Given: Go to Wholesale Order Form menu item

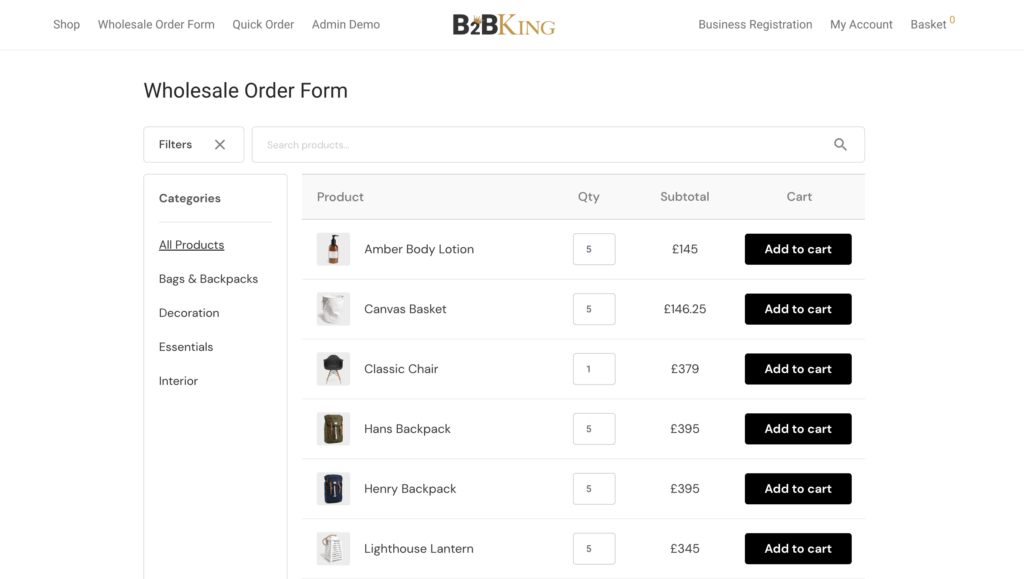Looking at the screenshot, I should tap(156, 25).
